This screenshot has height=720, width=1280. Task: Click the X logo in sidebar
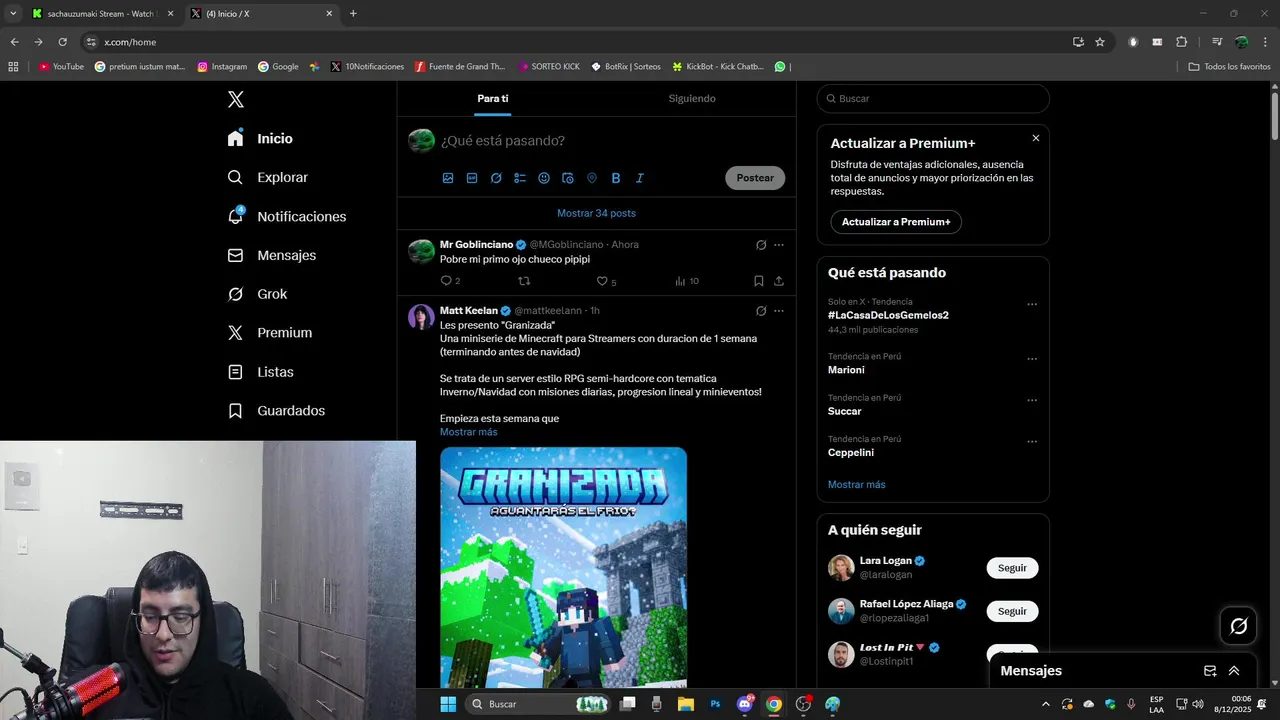[x=235, y=99]
